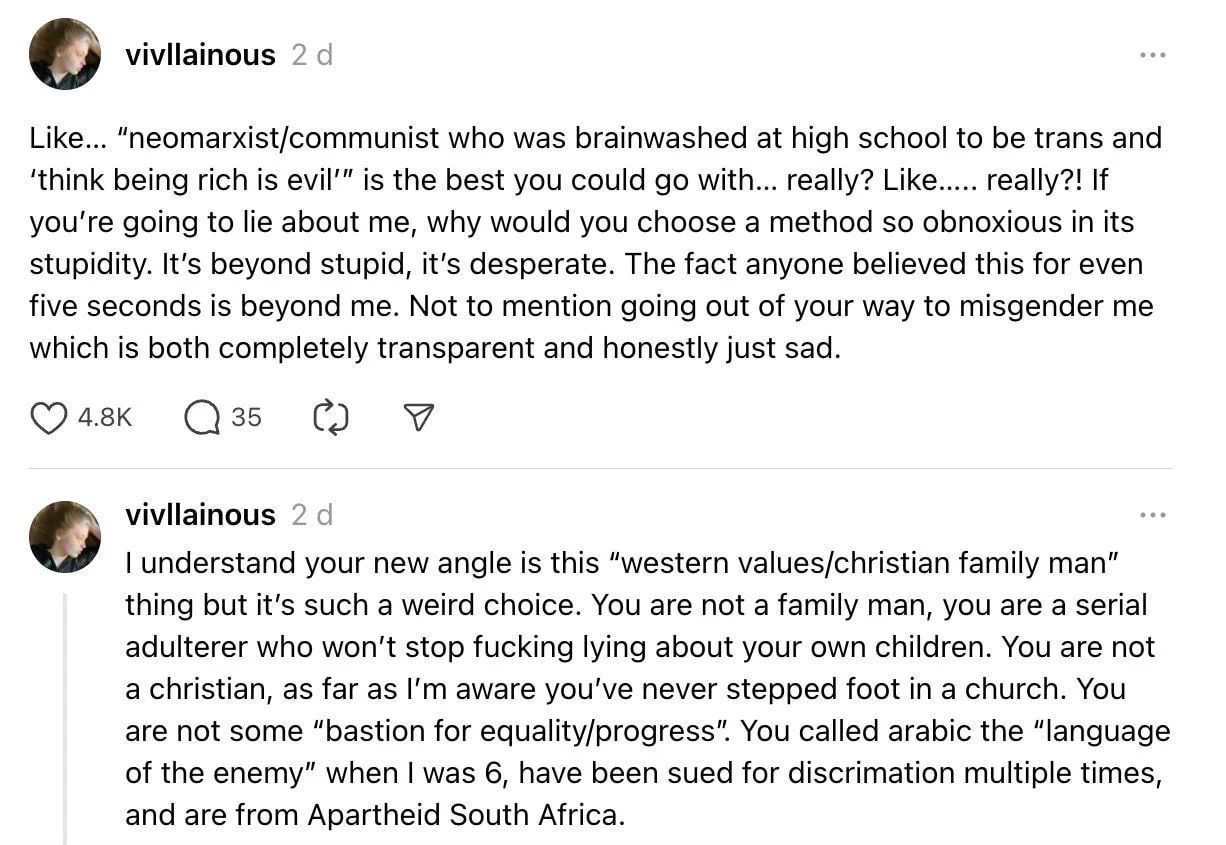Click the vivllainous username on the second post
1226x845 pixels.
200,515
